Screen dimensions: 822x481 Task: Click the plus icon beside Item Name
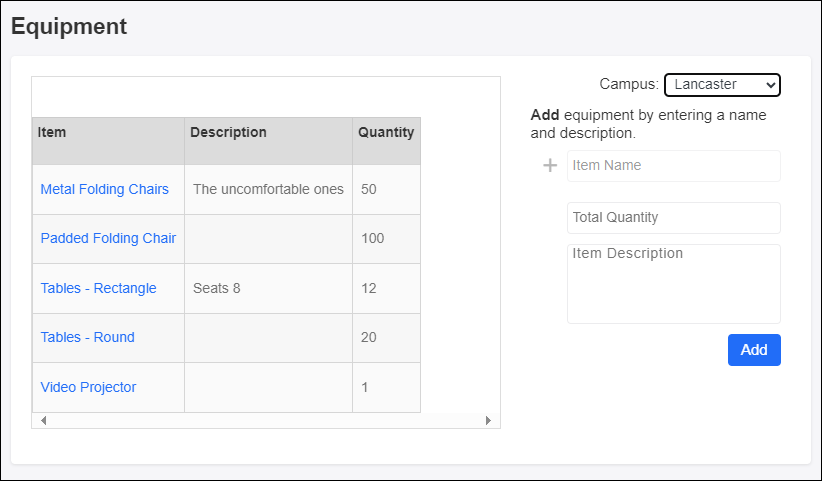point(549,166)
